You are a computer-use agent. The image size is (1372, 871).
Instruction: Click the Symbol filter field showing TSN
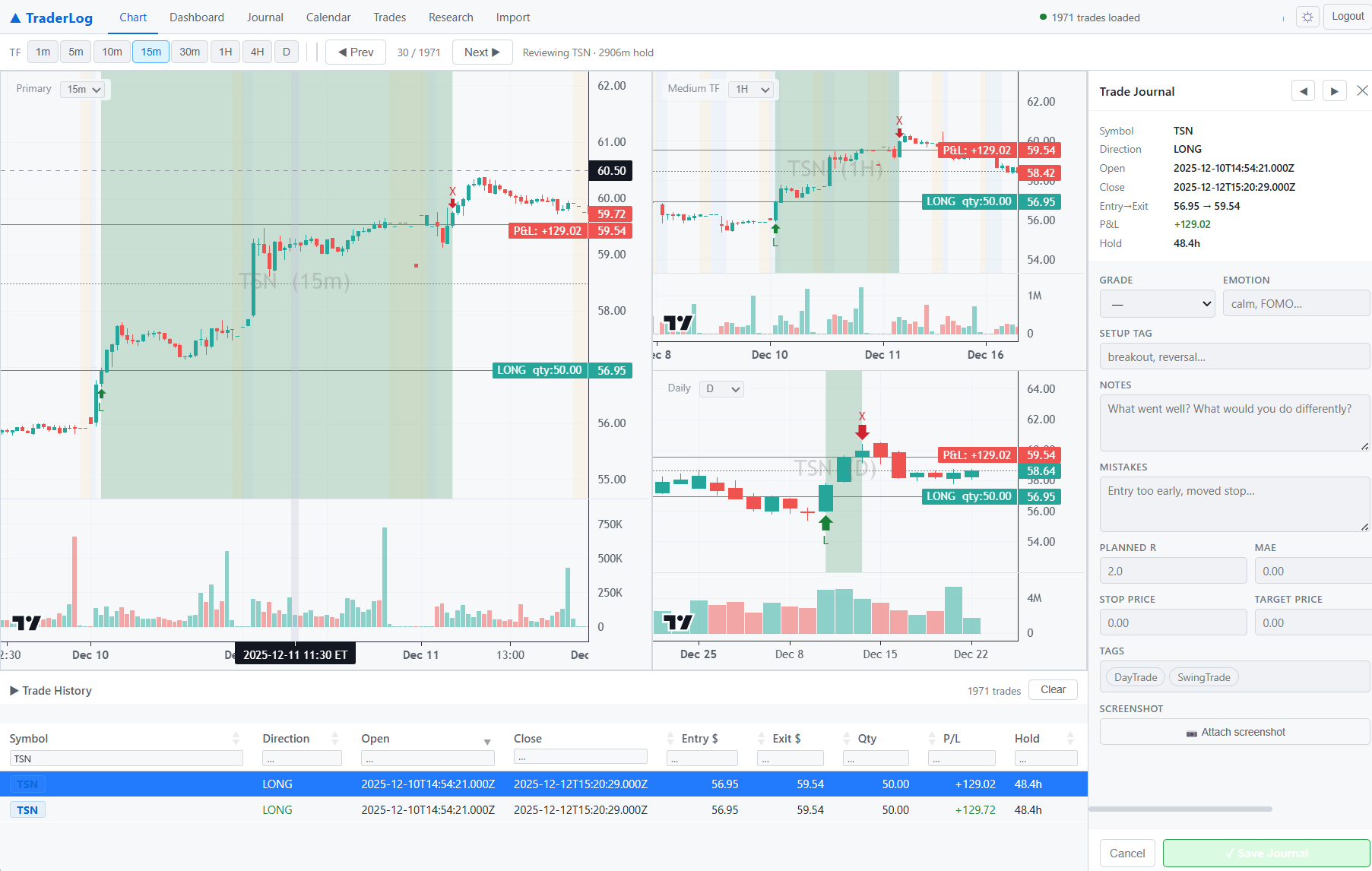125,758
